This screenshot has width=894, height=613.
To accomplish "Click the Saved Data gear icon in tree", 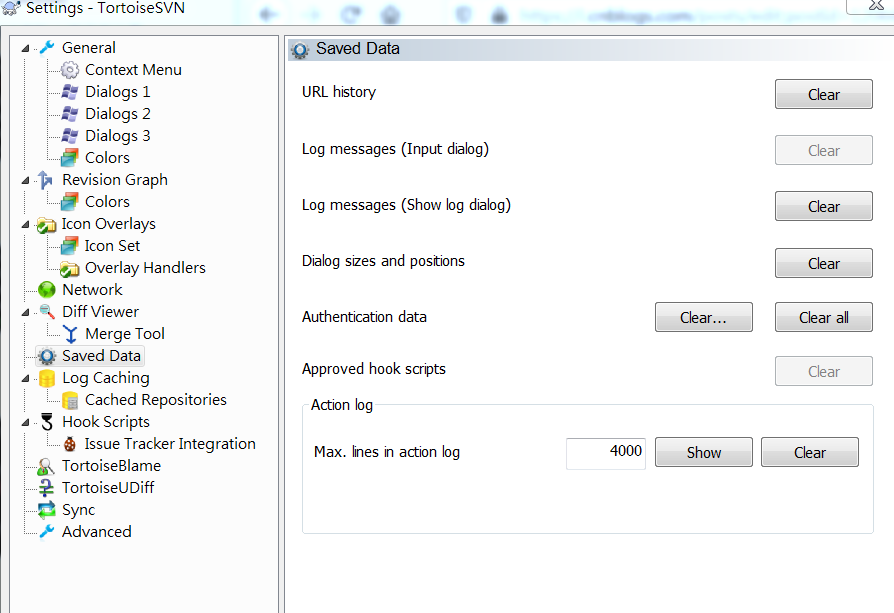I will tap(47, 356).
